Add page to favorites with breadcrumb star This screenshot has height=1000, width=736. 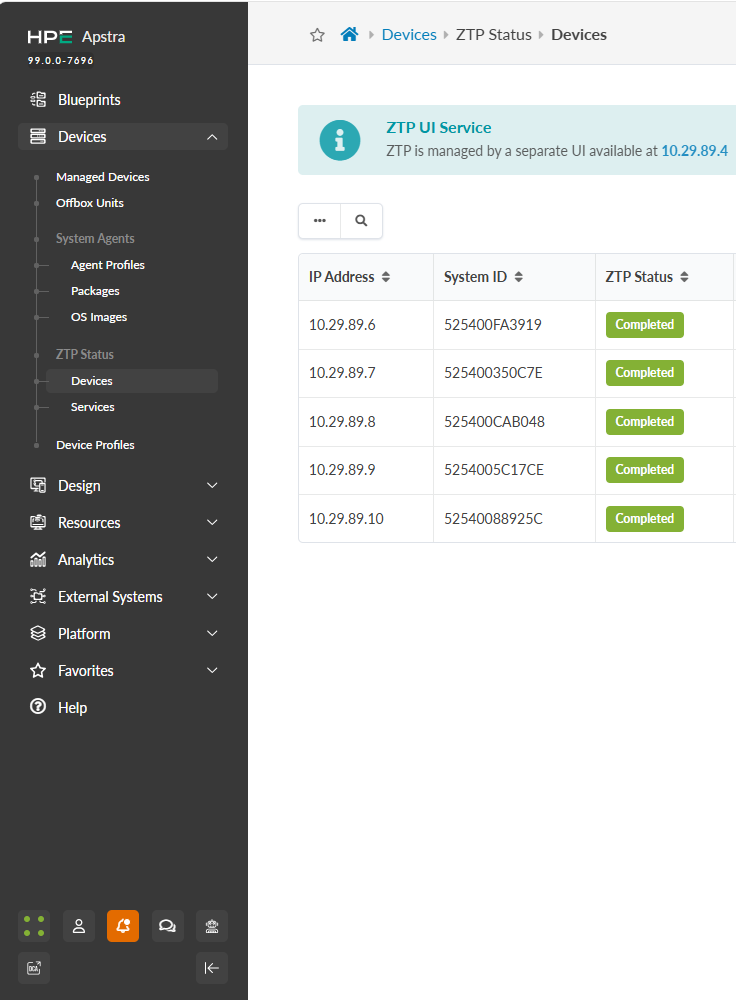pyautogui.click(x=317, y=35)
